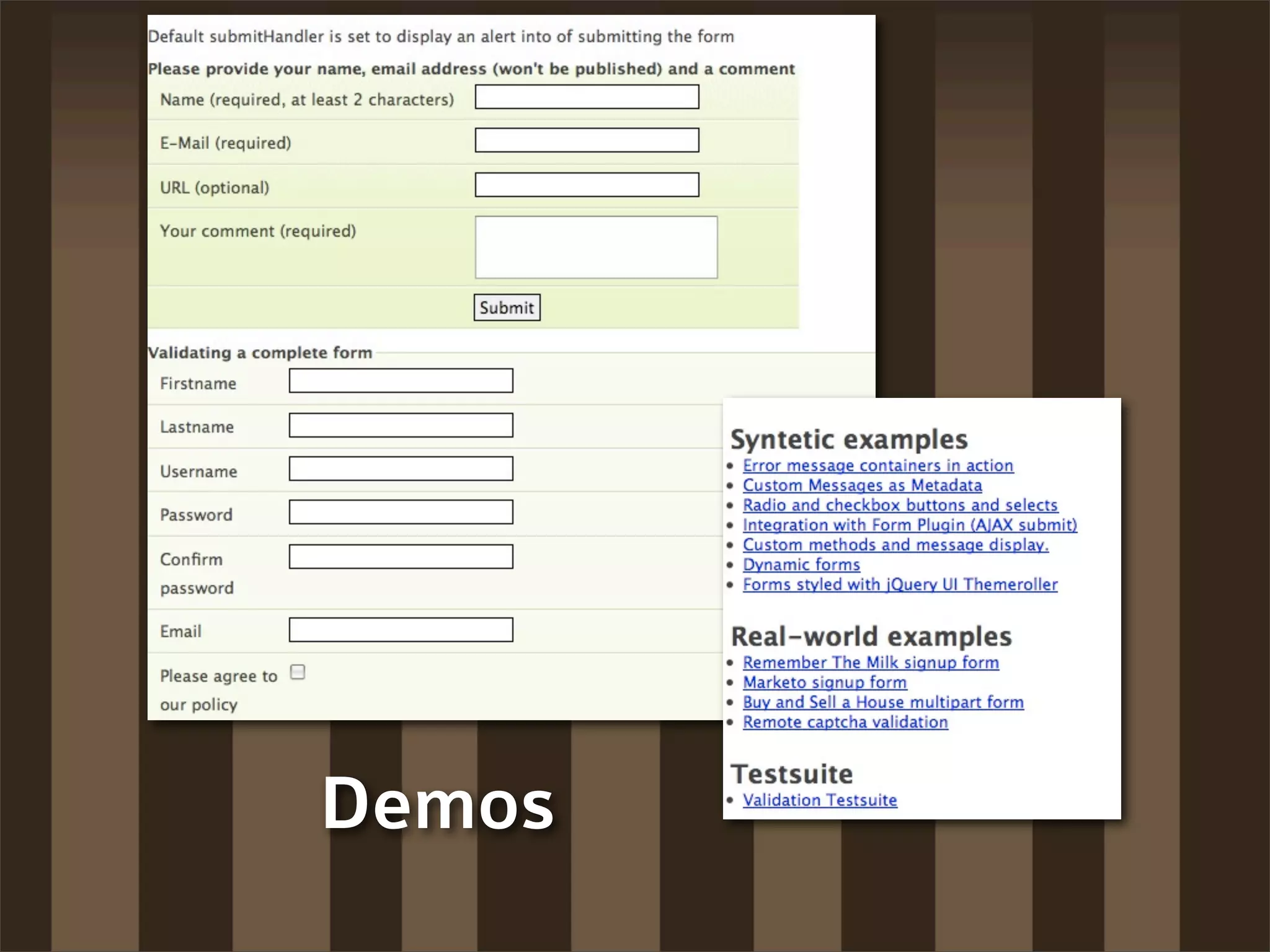
Task: Click the Username input box
Action: (x=401, y=469)
